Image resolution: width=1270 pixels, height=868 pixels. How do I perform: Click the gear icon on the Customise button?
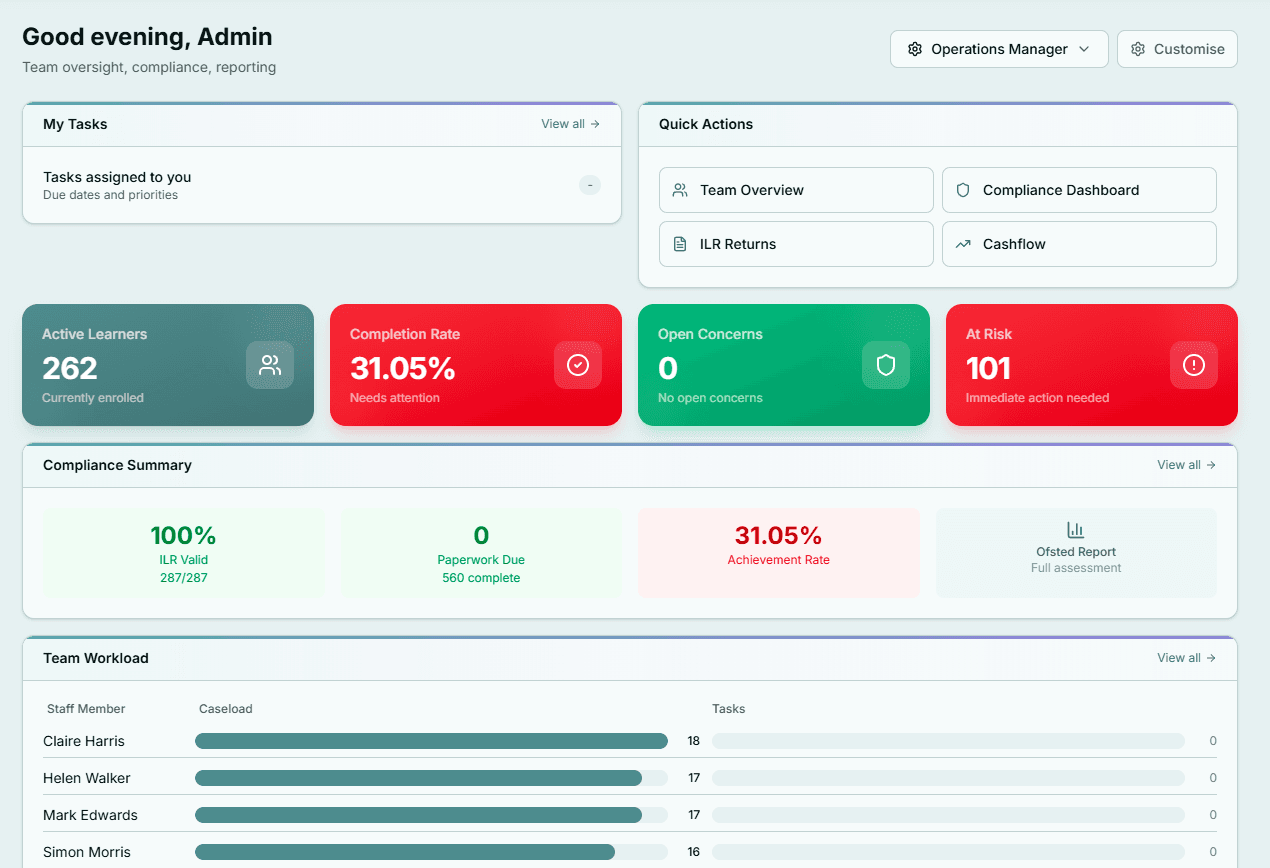(1137, 48)
